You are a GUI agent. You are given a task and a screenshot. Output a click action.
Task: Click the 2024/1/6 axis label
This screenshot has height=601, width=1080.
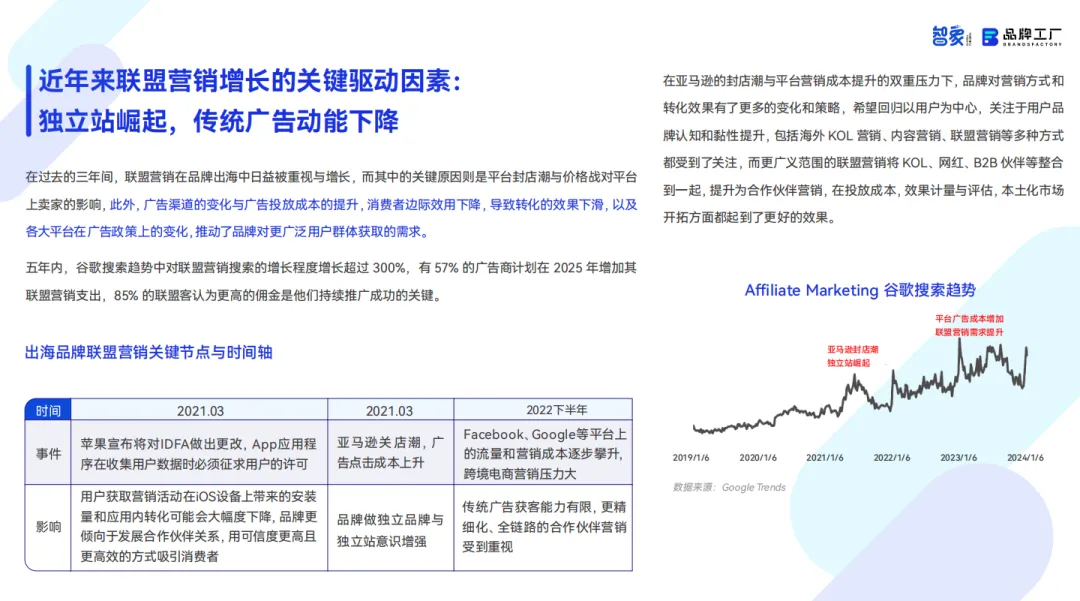tap(1026, 458)
